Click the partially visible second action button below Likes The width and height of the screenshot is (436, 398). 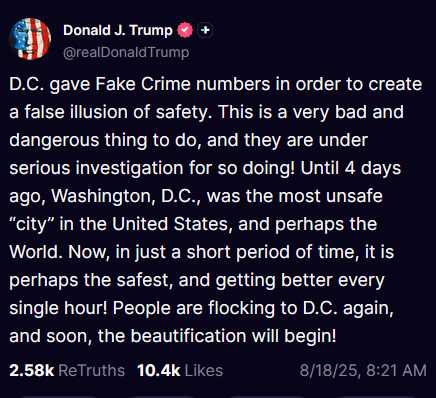click(x=163, y=396)
